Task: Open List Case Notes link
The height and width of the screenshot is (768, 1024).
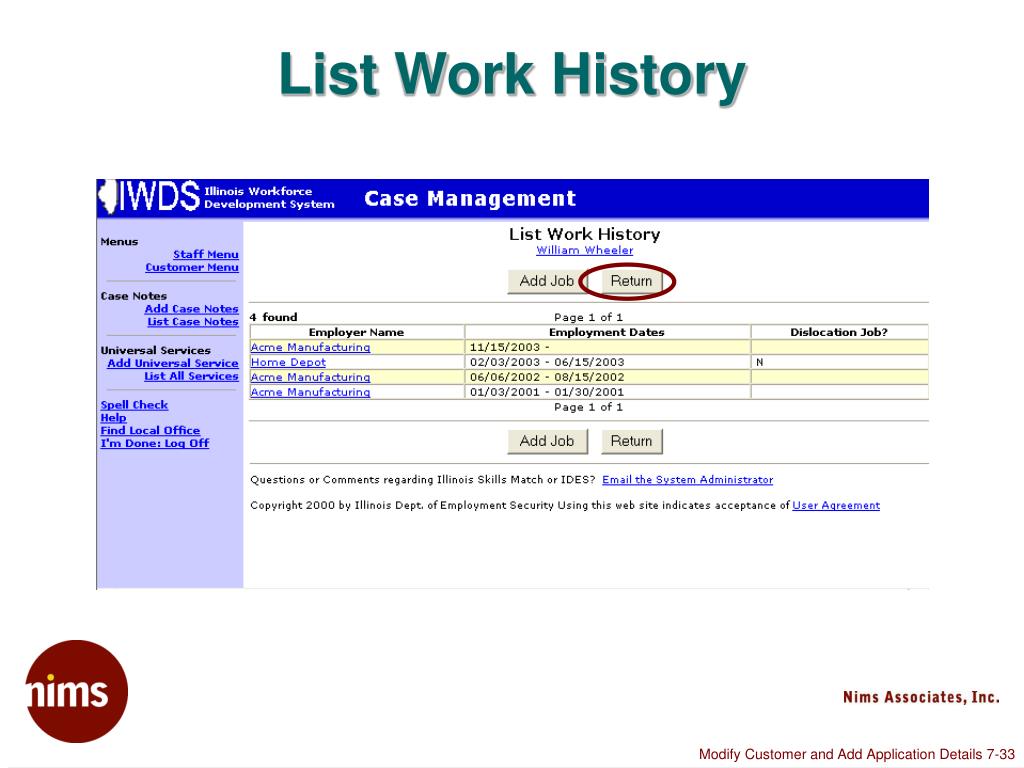Action: coord(193,321)
